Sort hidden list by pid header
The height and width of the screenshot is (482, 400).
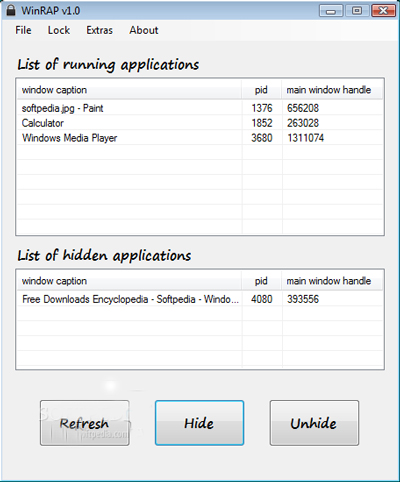(262, 281)
